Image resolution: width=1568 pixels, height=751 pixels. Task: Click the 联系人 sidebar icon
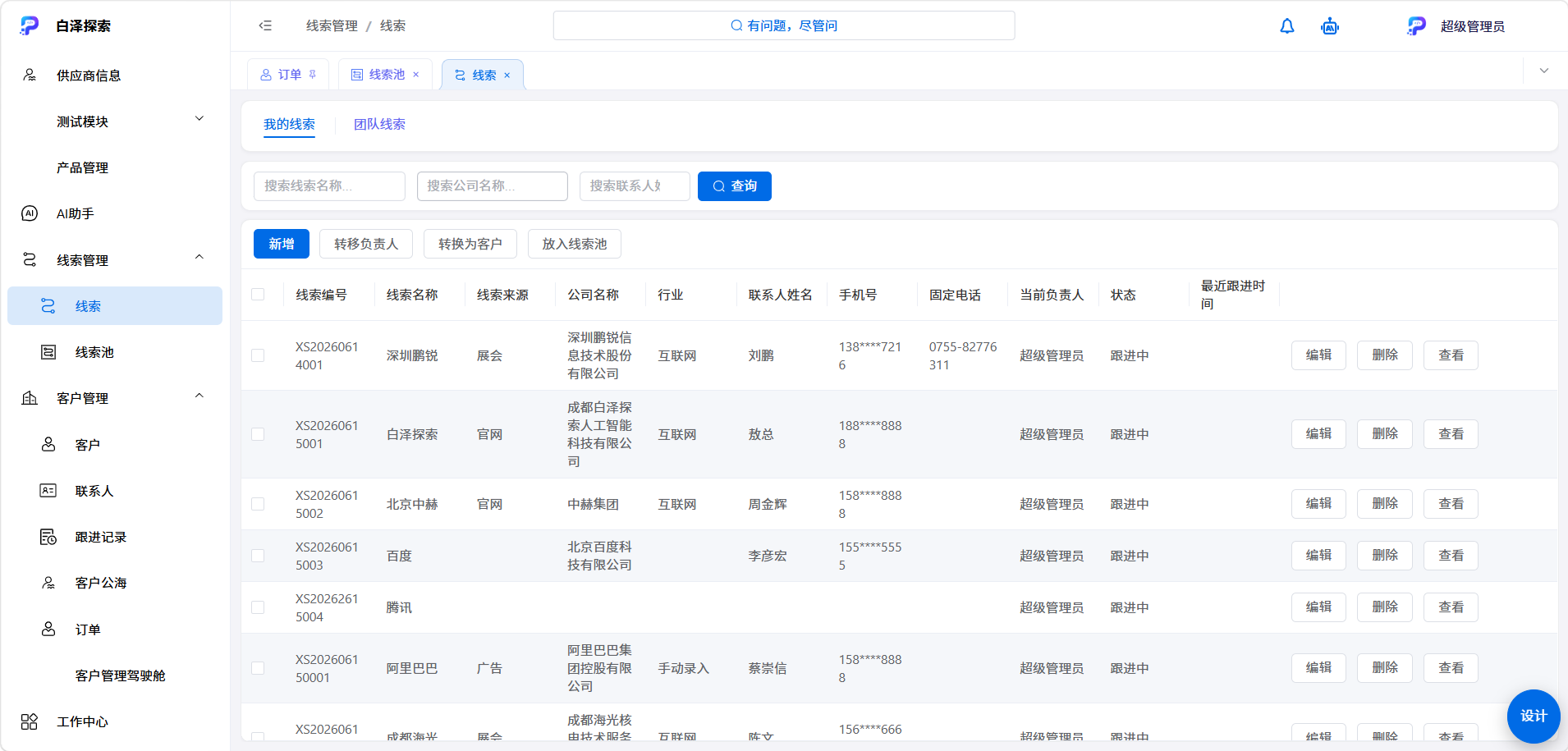48,491
